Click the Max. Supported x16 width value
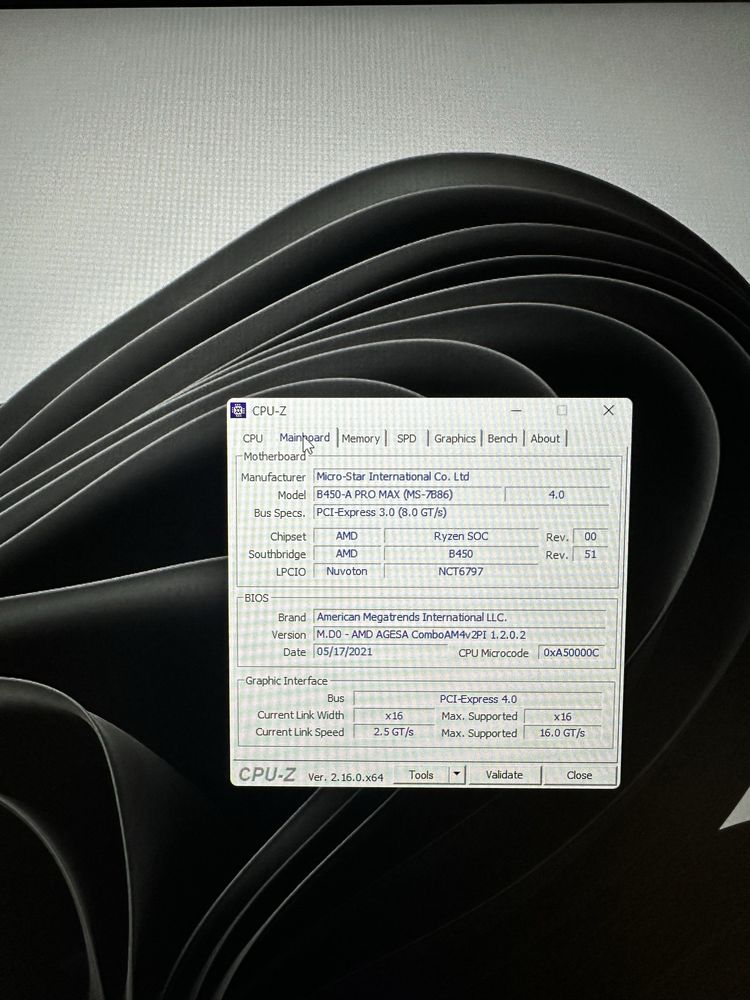The height and width of the screenshot is (1000, 750). pyautogui.click(x=562, y=717)
